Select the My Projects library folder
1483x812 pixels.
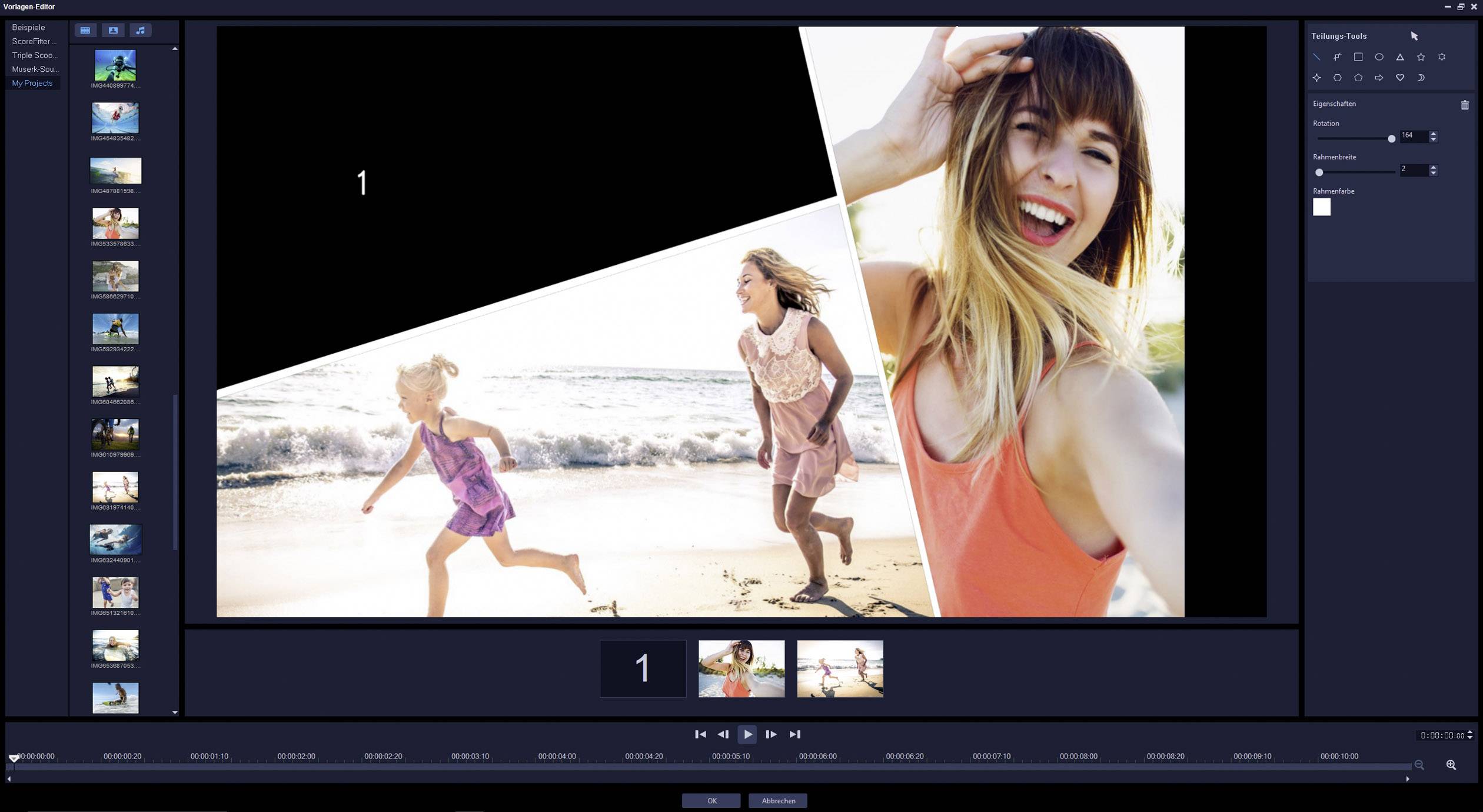(32, 83)
